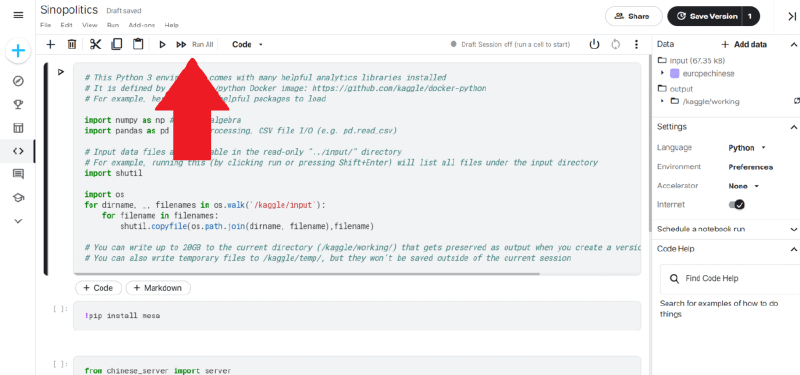Screen dimensions: 800x375
Task: Run the first cell via its gutter play icon
Action: tap(61, 72)
